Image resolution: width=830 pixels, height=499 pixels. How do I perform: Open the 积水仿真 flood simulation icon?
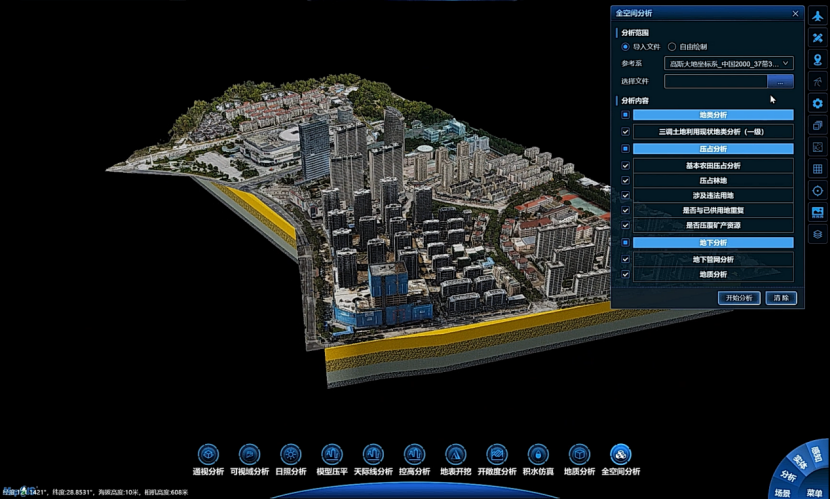538,455
